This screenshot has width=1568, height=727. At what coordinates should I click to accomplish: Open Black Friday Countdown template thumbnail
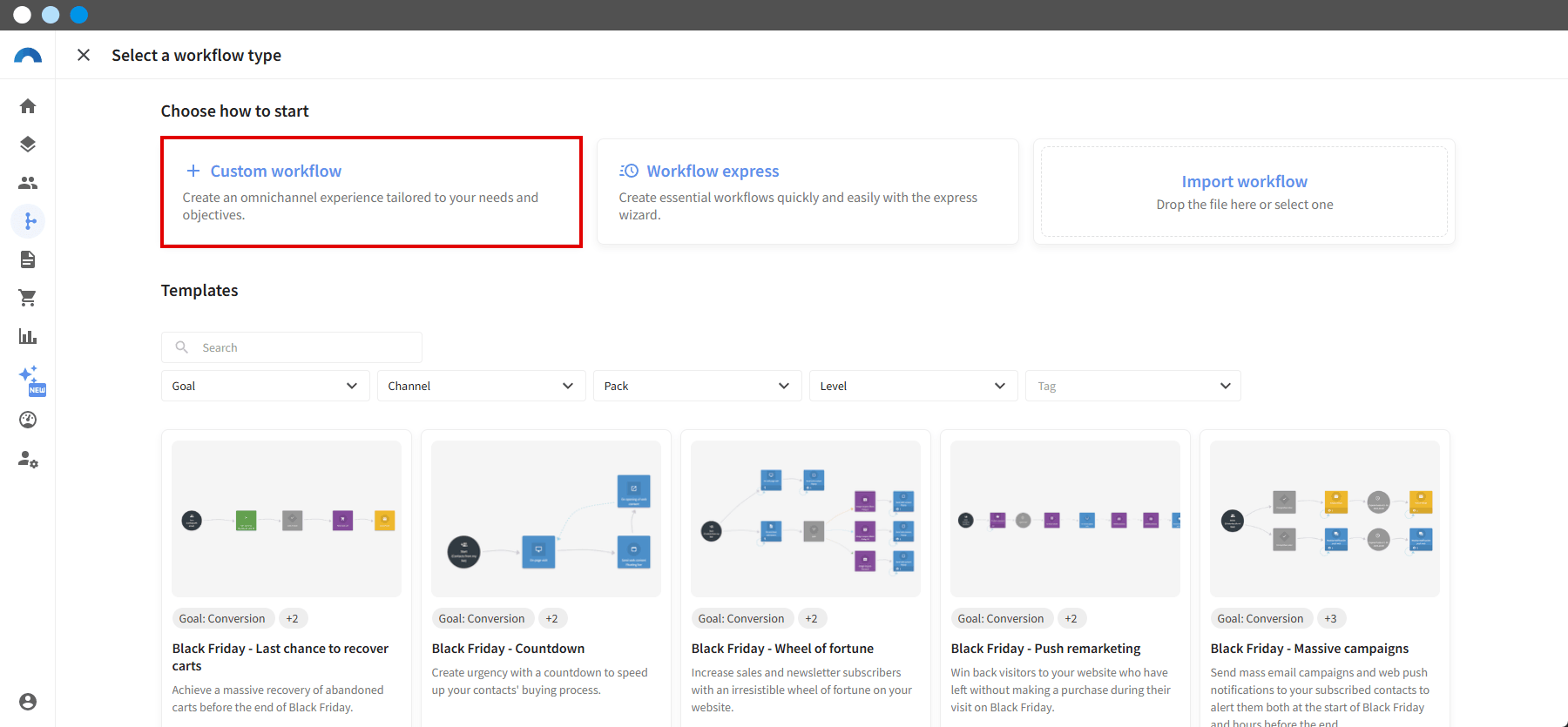coord(546,519)
